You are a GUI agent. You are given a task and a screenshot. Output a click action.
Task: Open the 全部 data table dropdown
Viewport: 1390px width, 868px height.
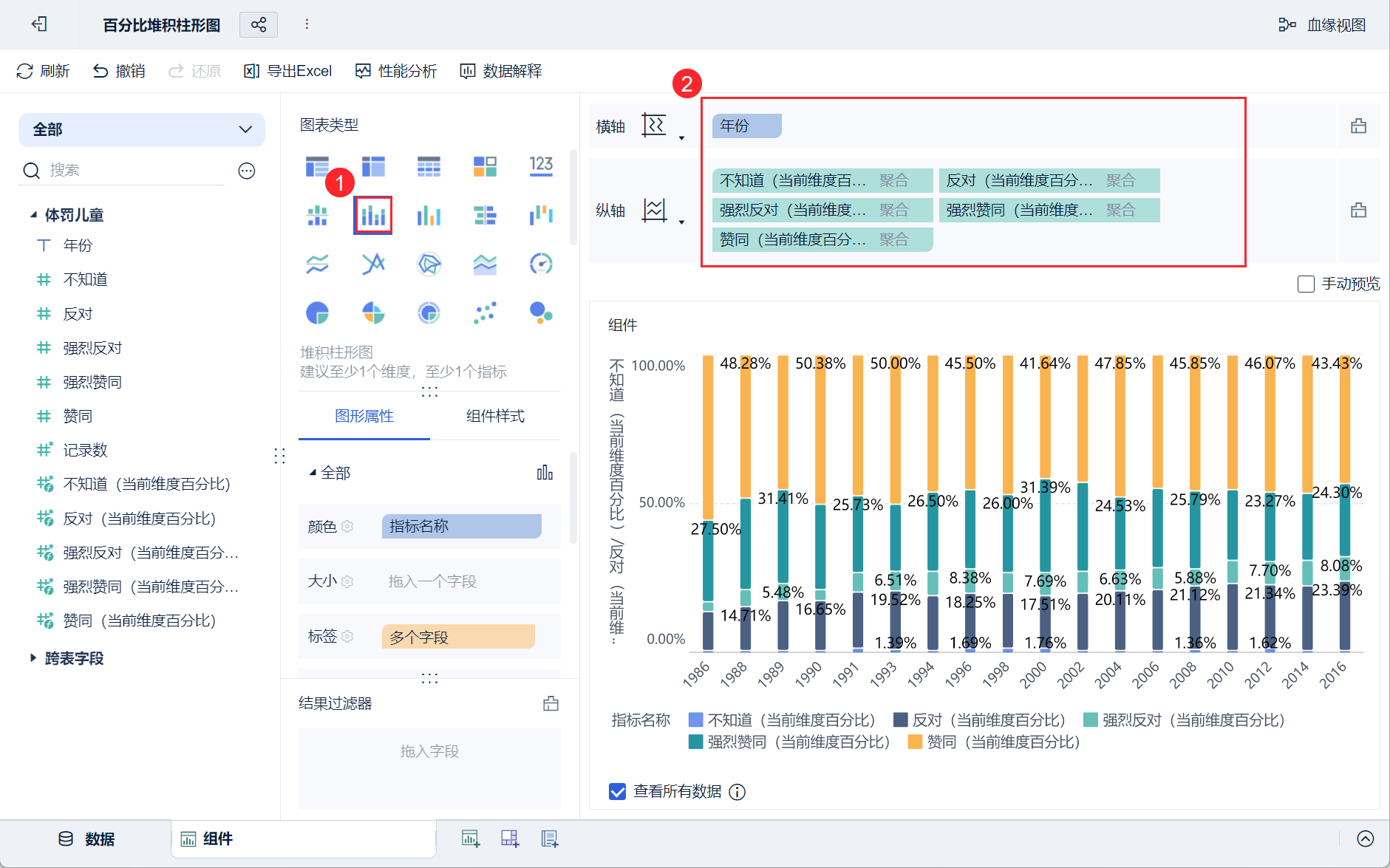[142, 129]
